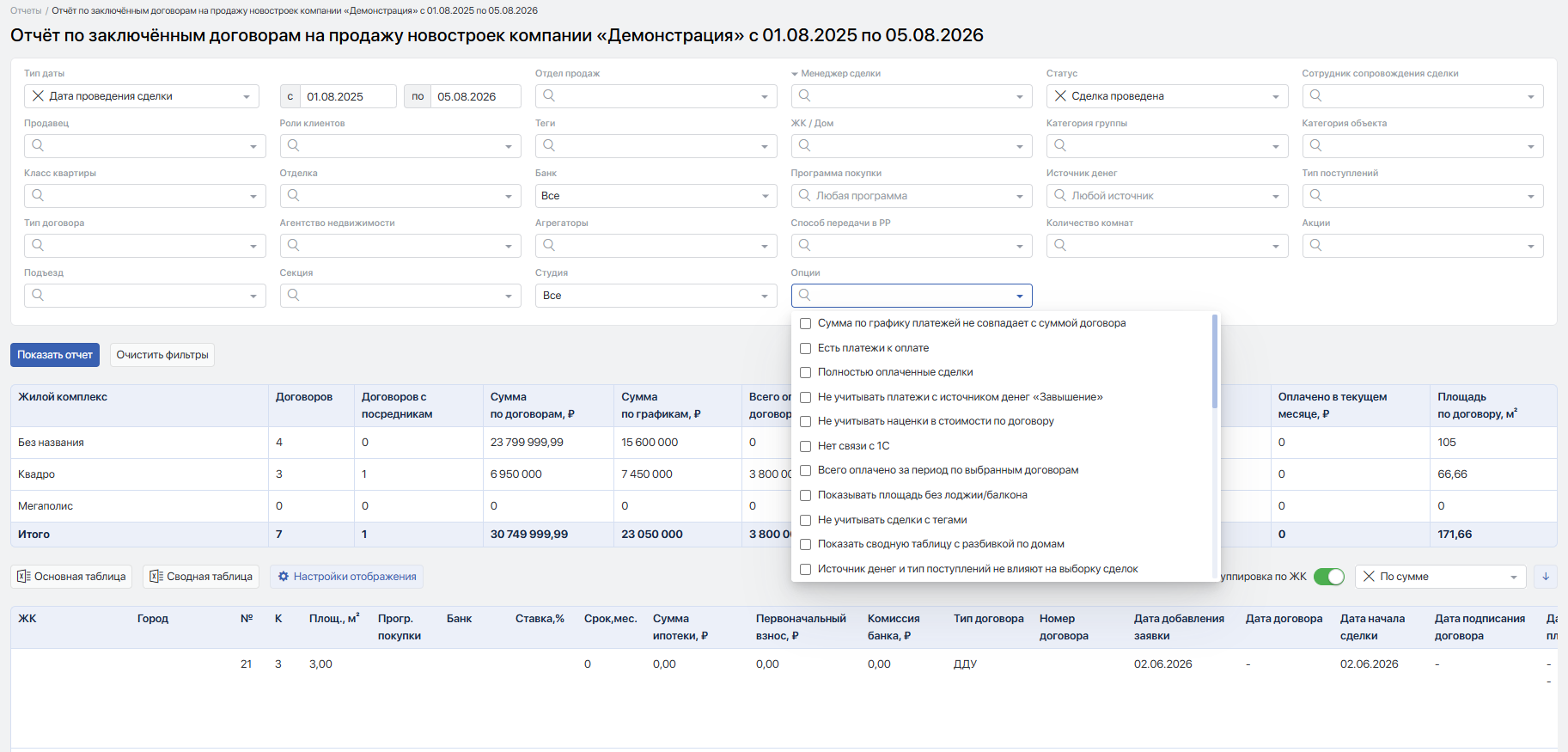Click the 'Сумма ипотеки, ₽' column header
Screen dimensions: 1568x752
click(680, 627)
